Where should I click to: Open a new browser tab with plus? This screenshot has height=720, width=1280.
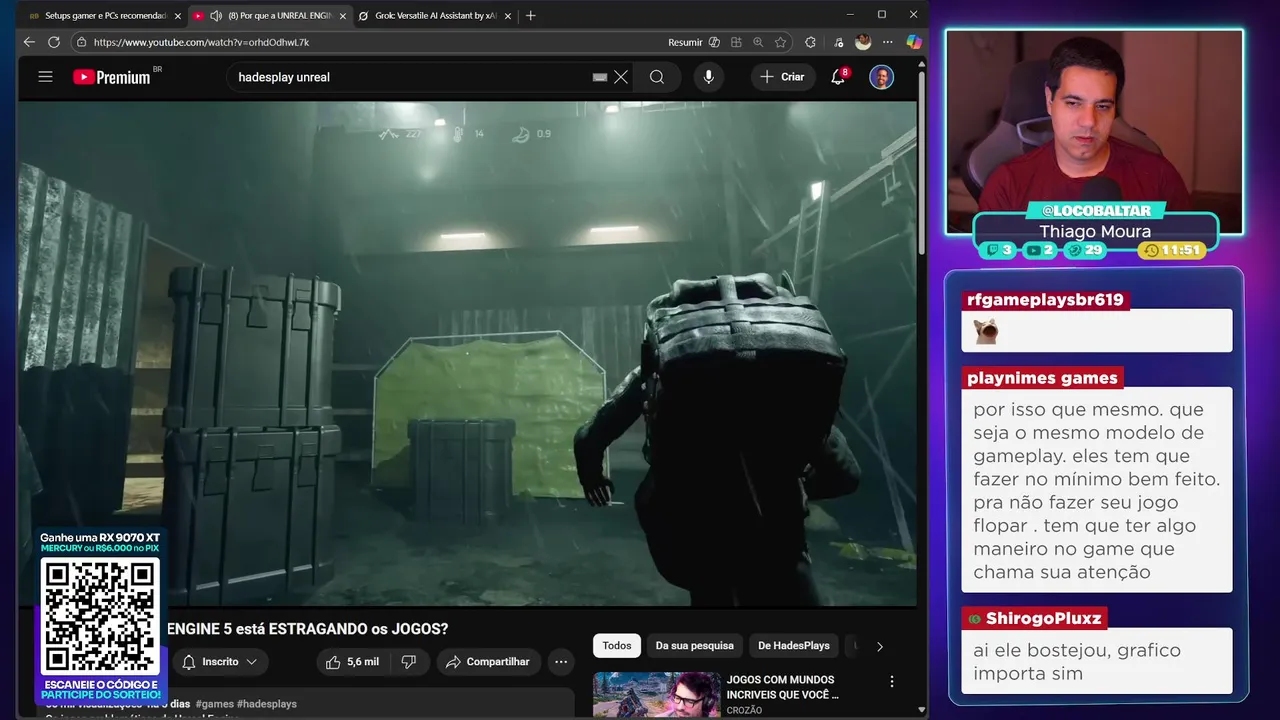531,16
